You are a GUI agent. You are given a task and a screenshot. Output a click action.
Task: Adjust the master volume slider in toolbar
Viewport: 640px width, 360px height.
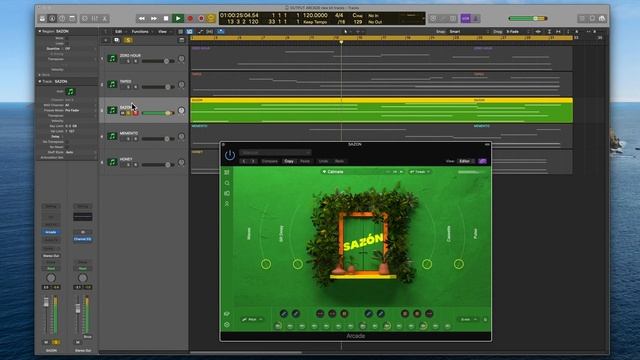point(528,18)
